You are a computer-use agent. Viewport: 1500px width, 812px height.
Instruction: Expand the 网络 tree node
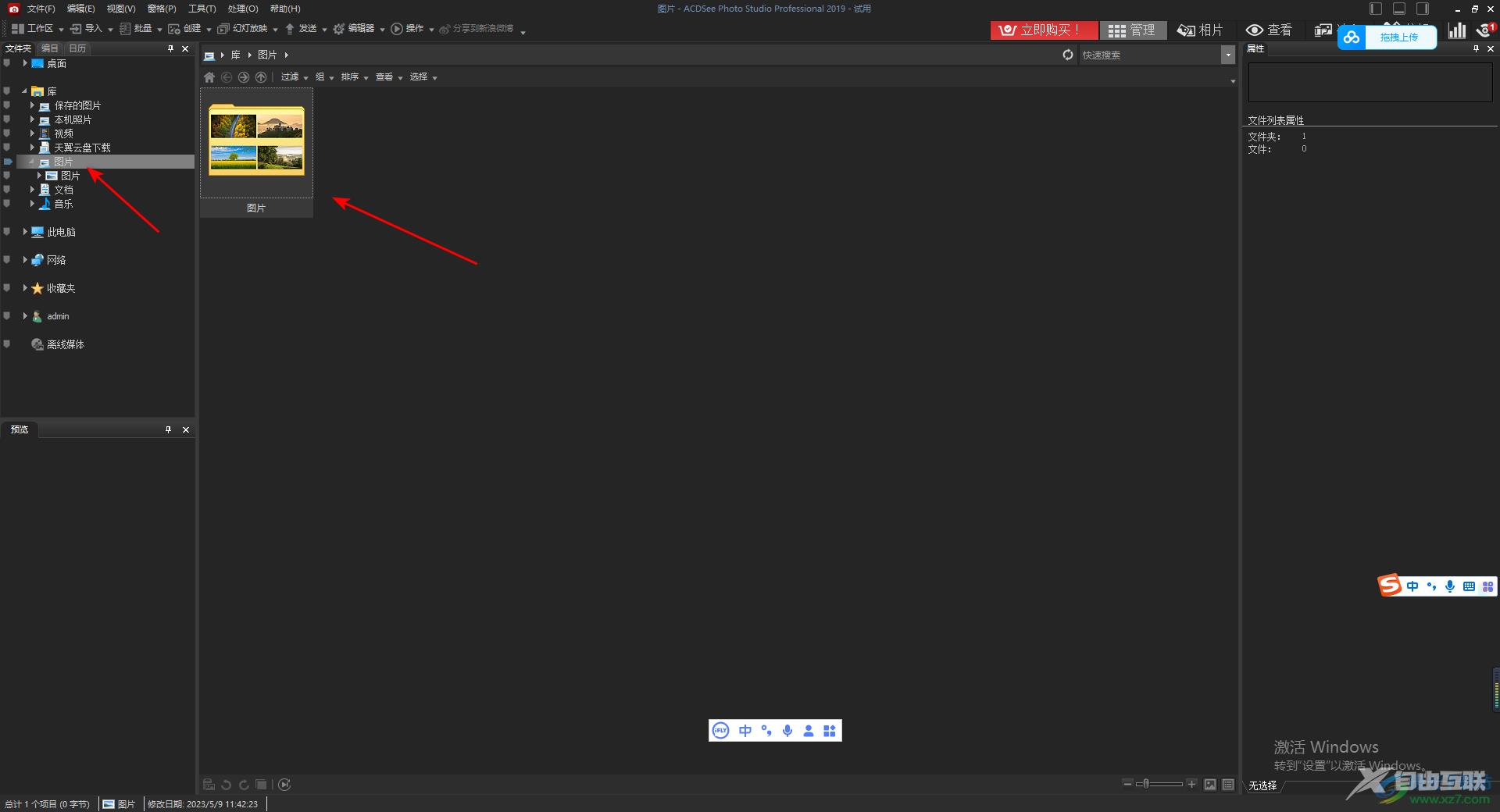coord(25,260)
